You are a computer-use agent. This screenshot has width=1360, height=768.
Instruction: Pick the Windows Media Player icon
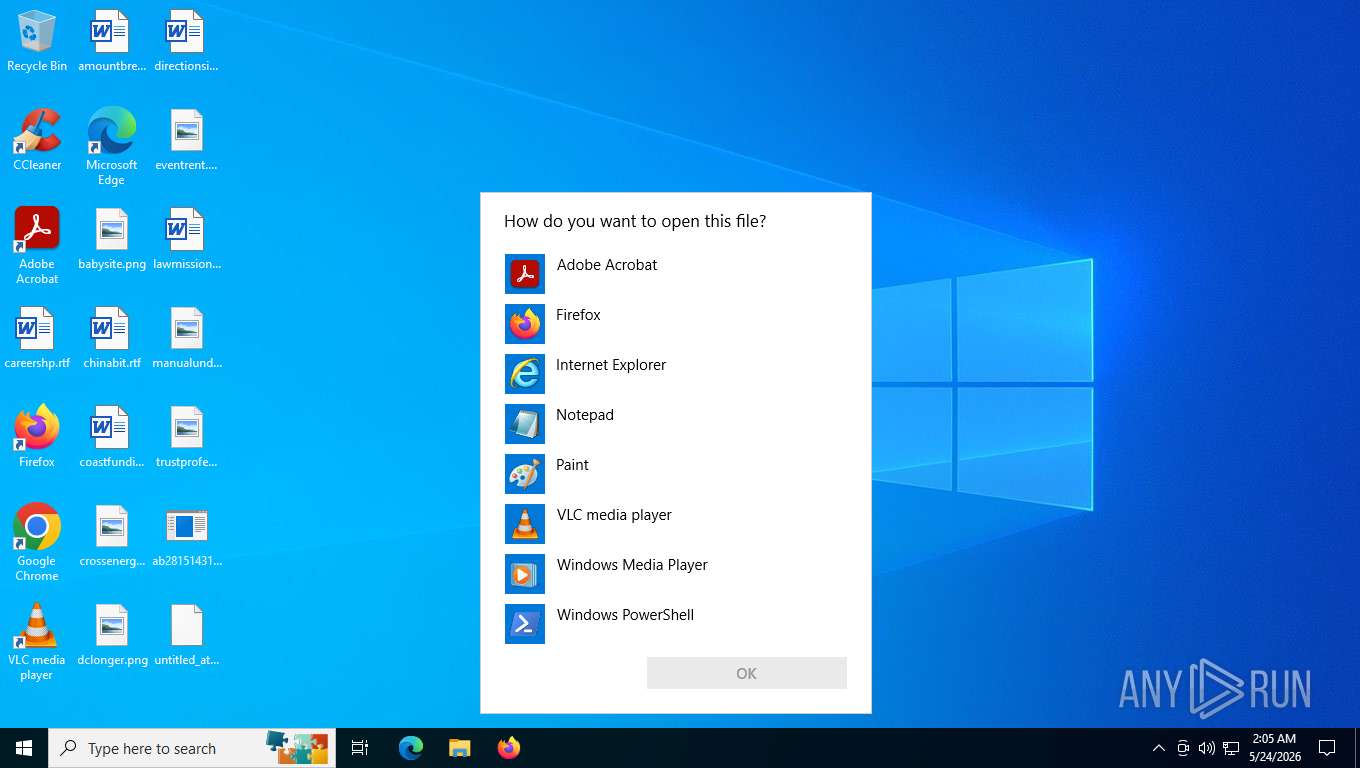click(525, 573)
